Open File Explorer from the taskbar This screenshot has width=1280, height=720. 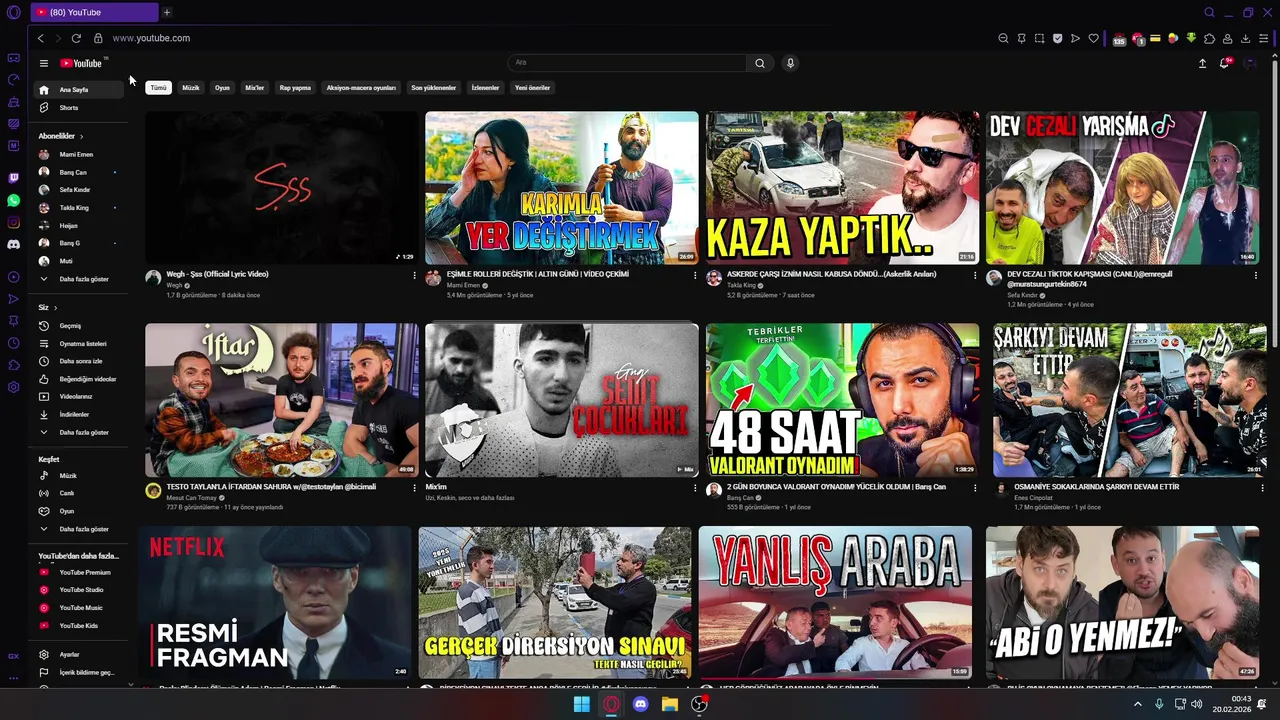670,704
